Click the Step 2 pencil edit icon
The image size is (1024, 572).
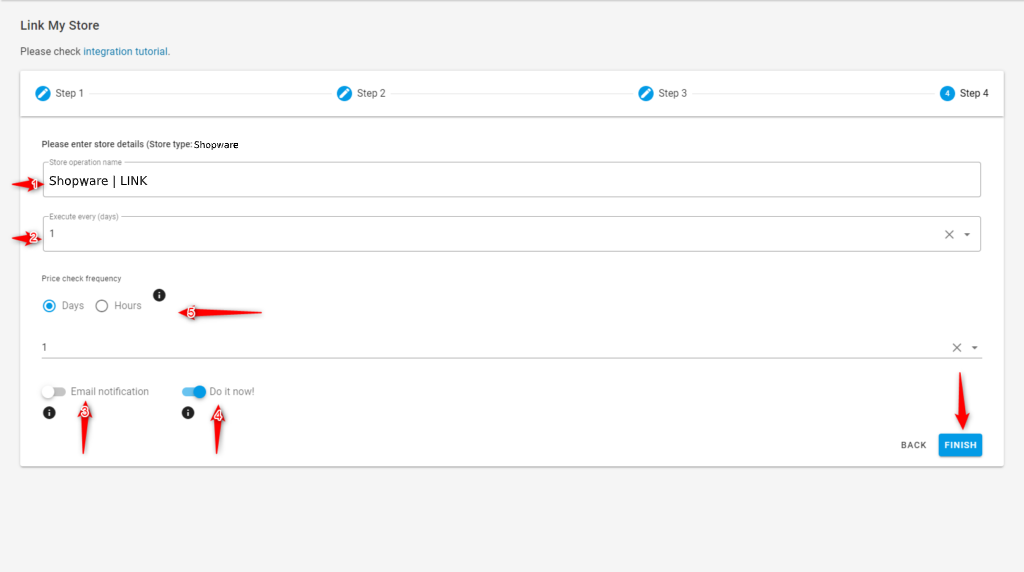click(x=344, y=93)
